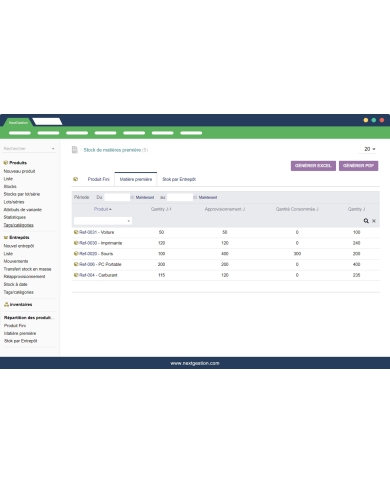
Task: Open Produit Fini under Répartition des produits
Action: [15, 325]
